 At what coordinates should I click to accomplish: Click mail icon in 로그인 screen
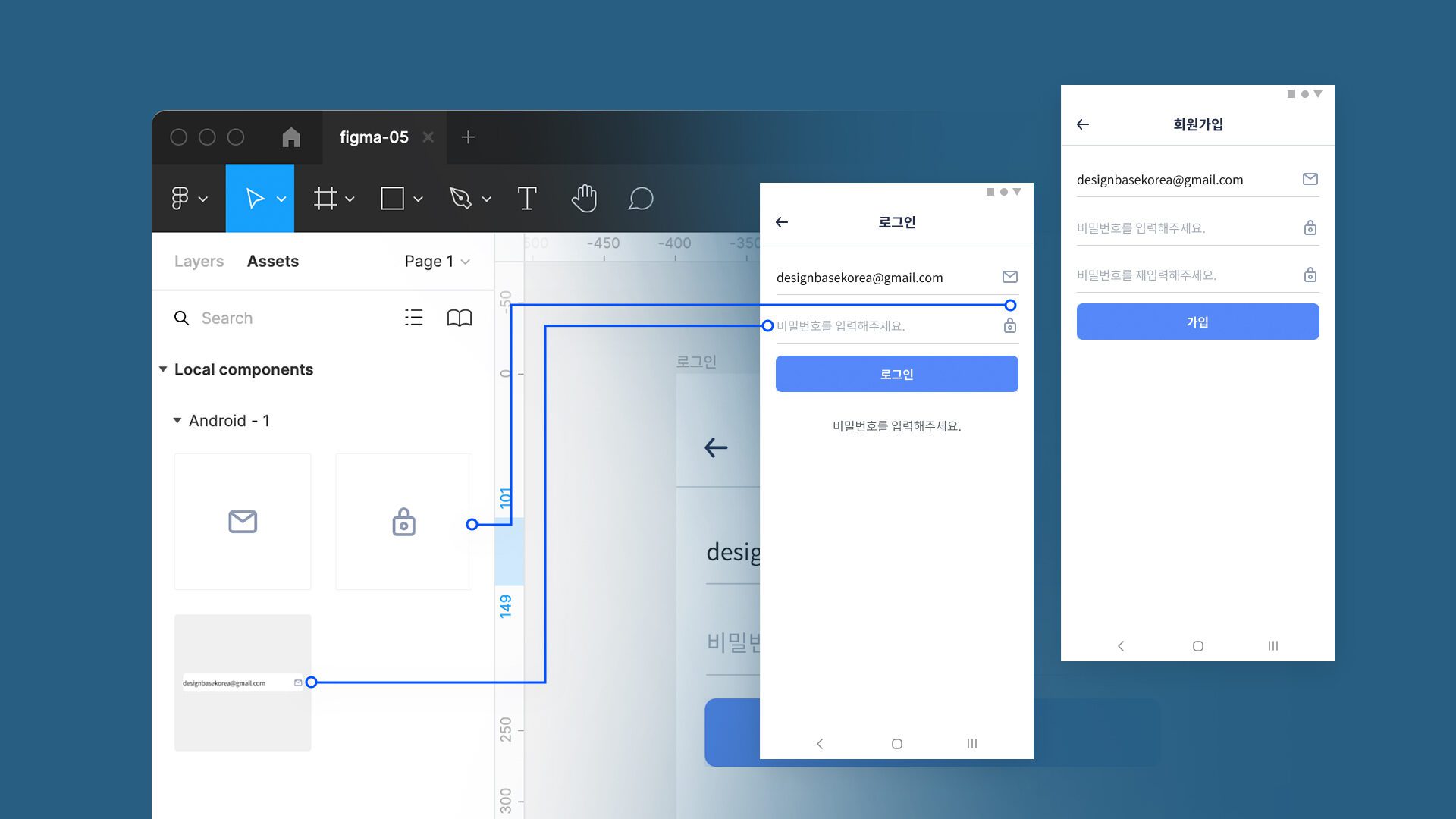click(x=1010, y=277)
